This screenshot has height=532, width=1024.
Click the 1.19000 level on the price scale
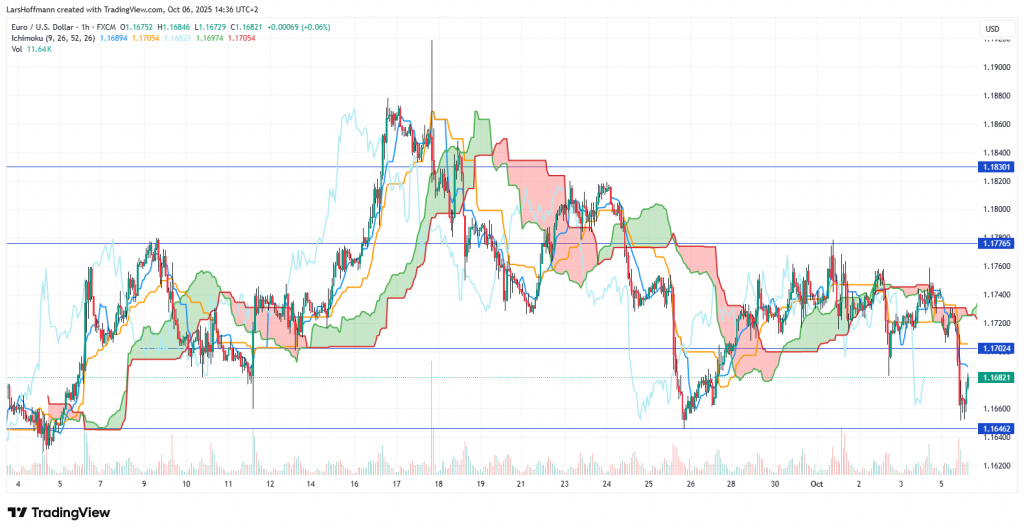tap(994, 67)
